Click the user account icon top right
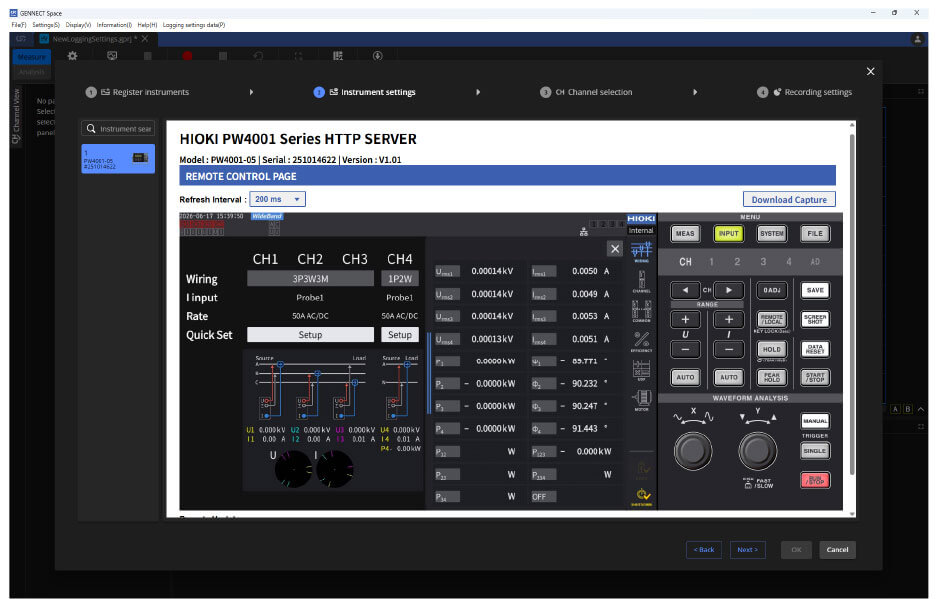 917,39
